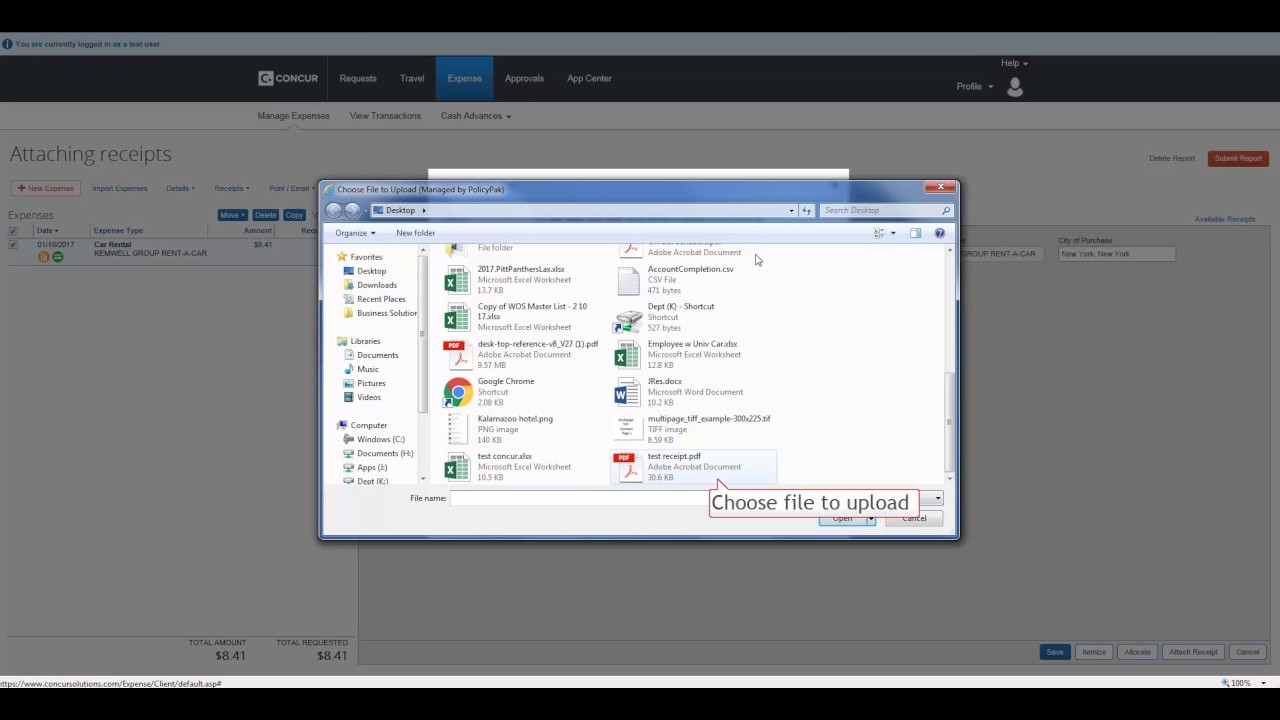The width and height of the screenshot is (1280, 720).
Task: Click the Concur logo in the header
Action: [288, 78]
